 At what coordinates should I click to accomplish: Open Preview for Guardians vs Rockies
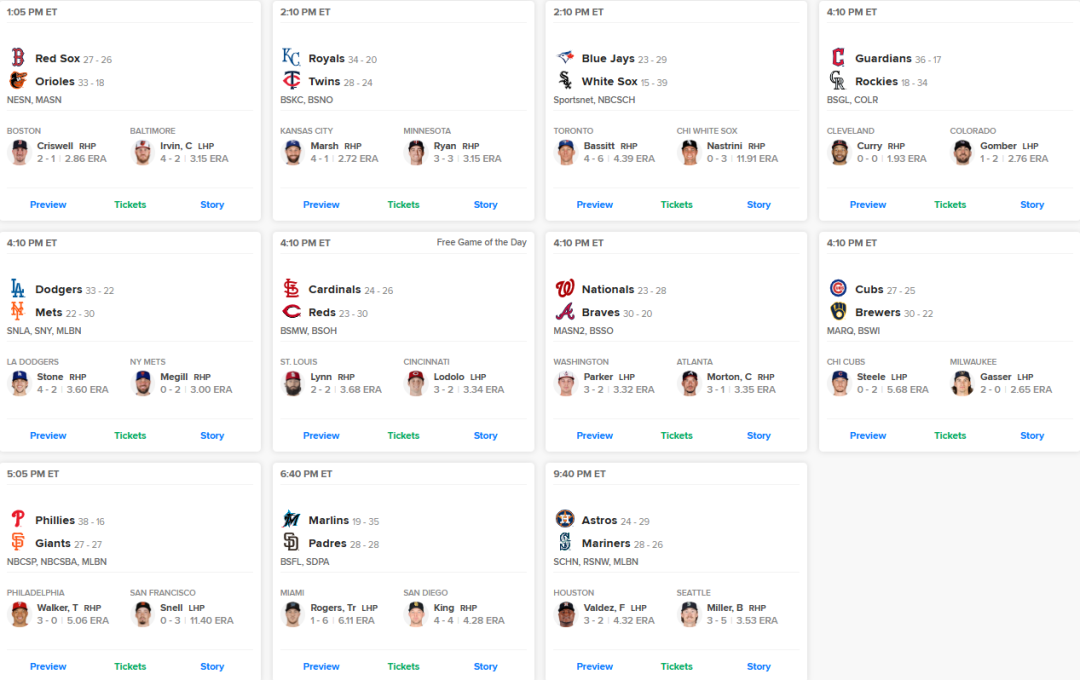click(868, 205)
